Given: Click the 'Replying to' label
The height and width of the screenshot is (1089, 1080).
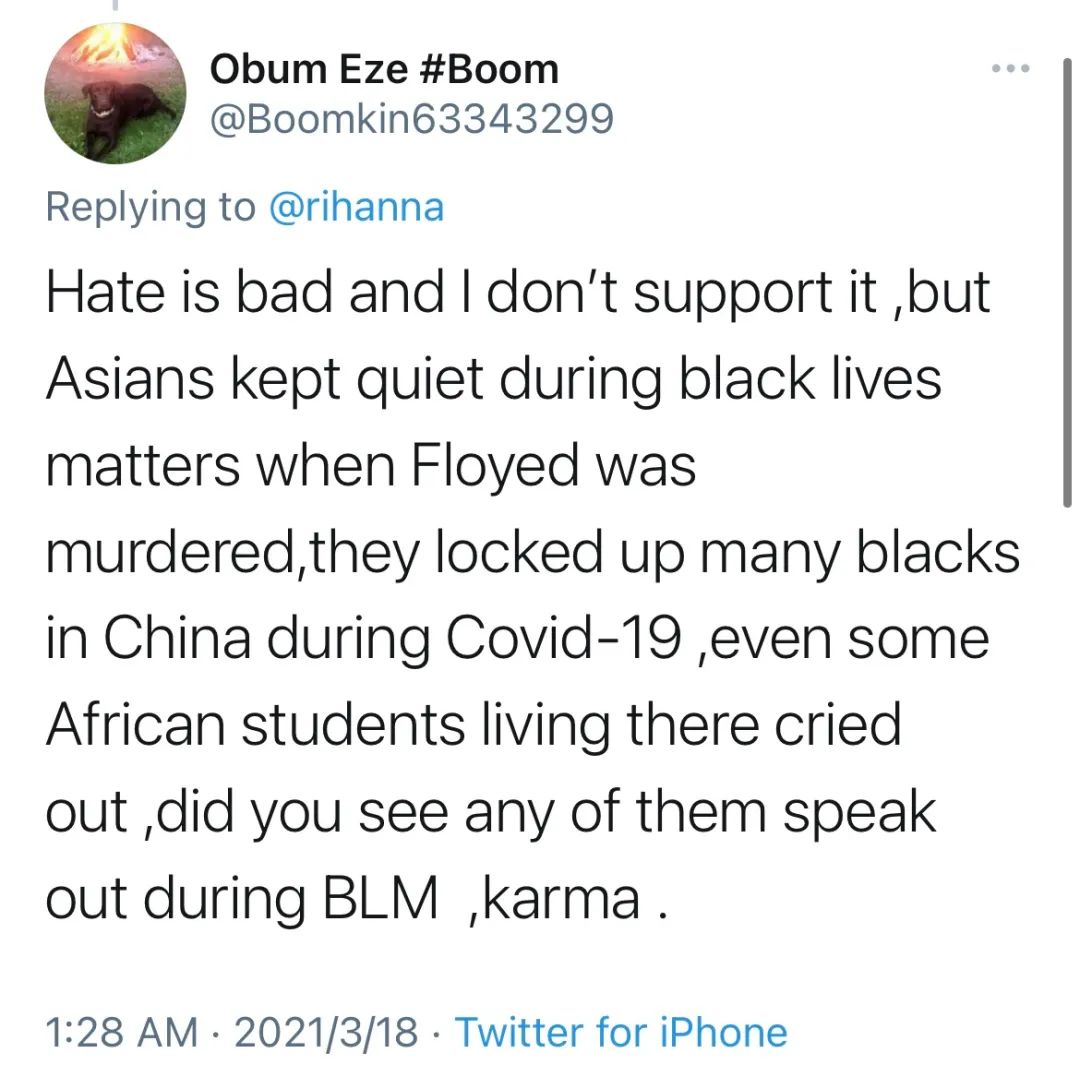Looking at the screenshot, I should [151, 208].
